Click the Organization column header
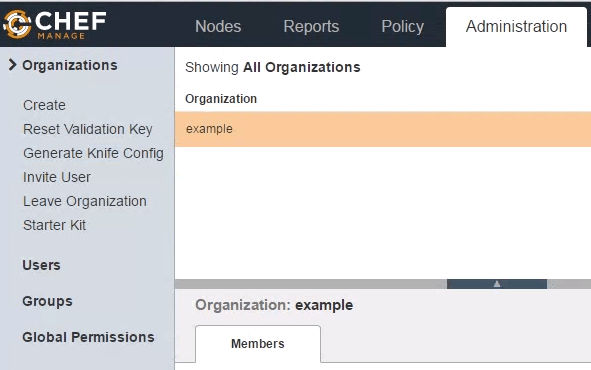This screenshot has height=370, width=591. click(x=221, y=99)
